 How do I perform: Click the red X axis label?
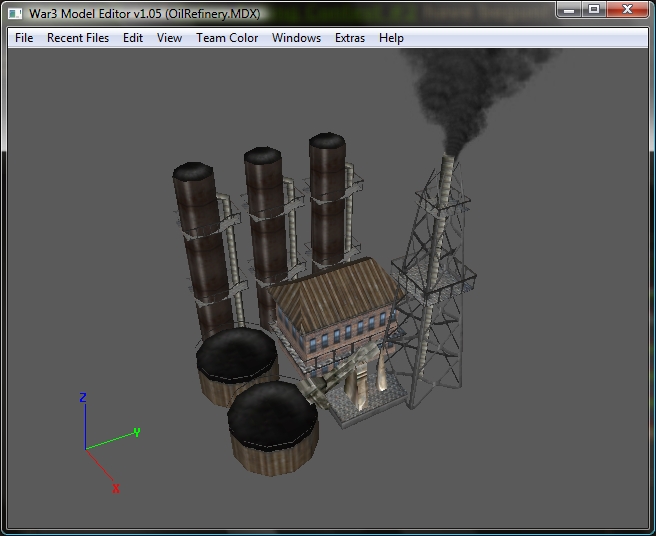click(x=116, y=488)
